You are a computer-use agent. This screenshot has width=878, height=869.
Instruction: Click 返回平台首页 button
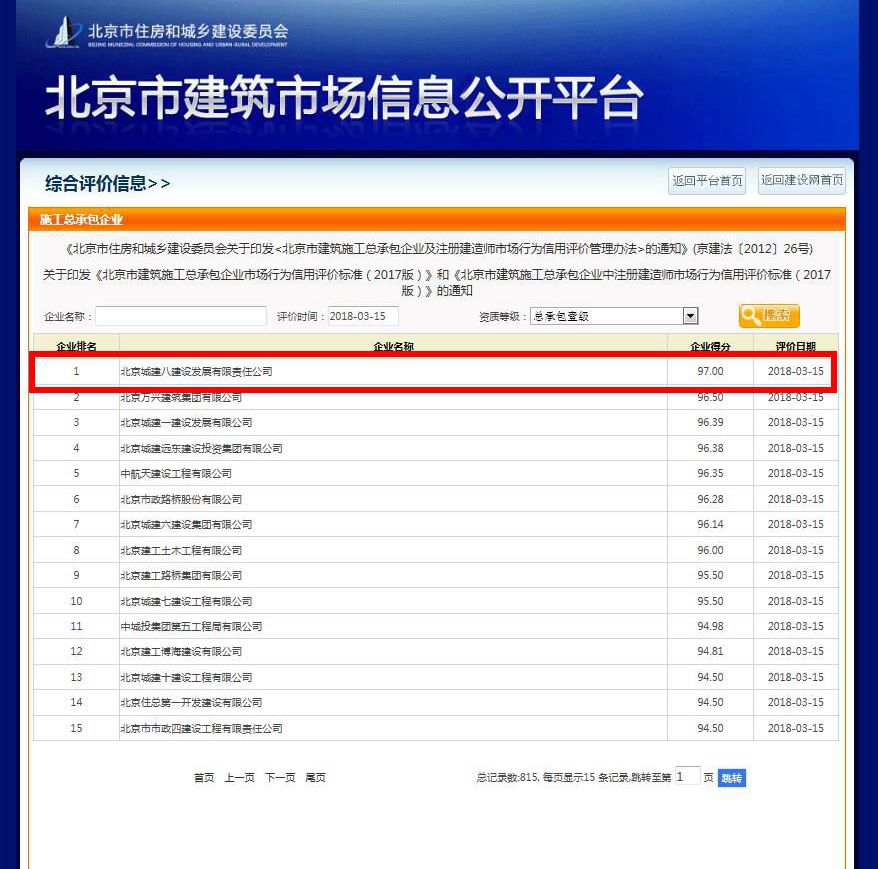pos(707,181)
